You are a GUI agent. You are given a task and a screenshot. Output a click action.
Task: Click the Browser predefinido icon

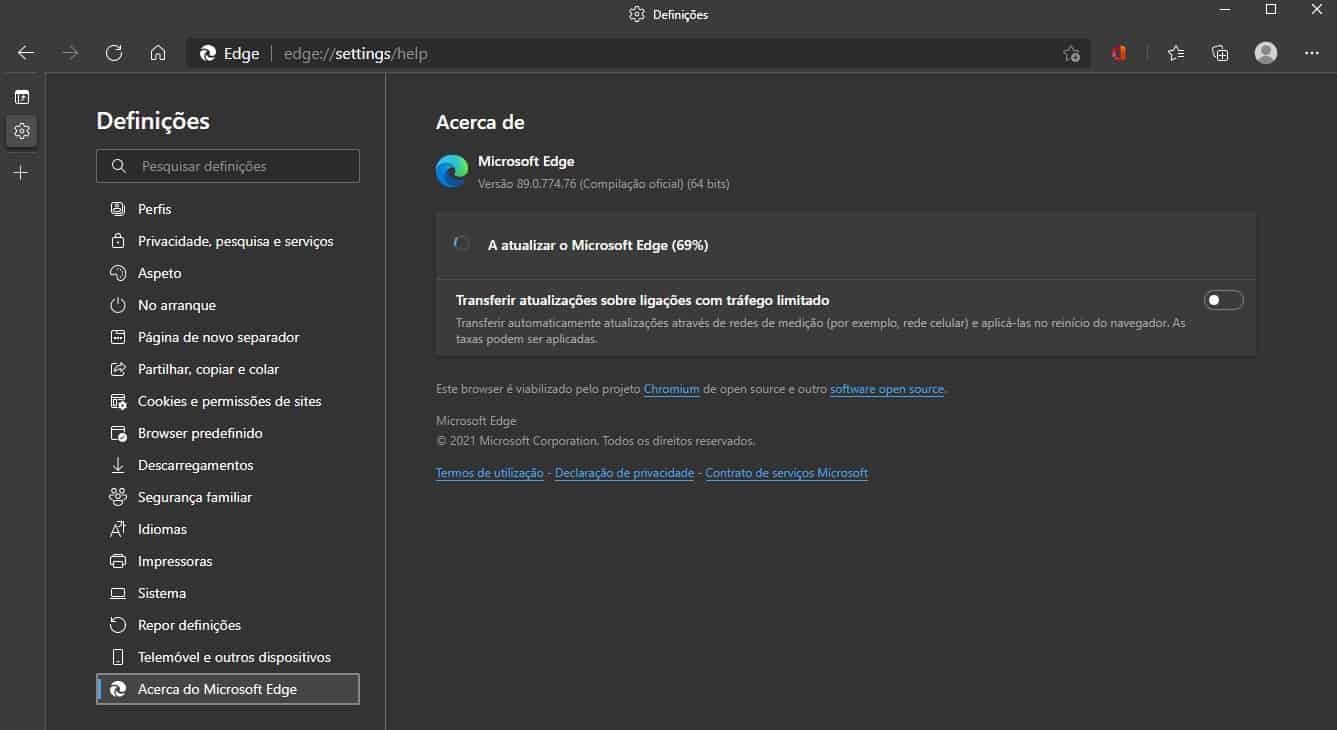pos(118,433)
